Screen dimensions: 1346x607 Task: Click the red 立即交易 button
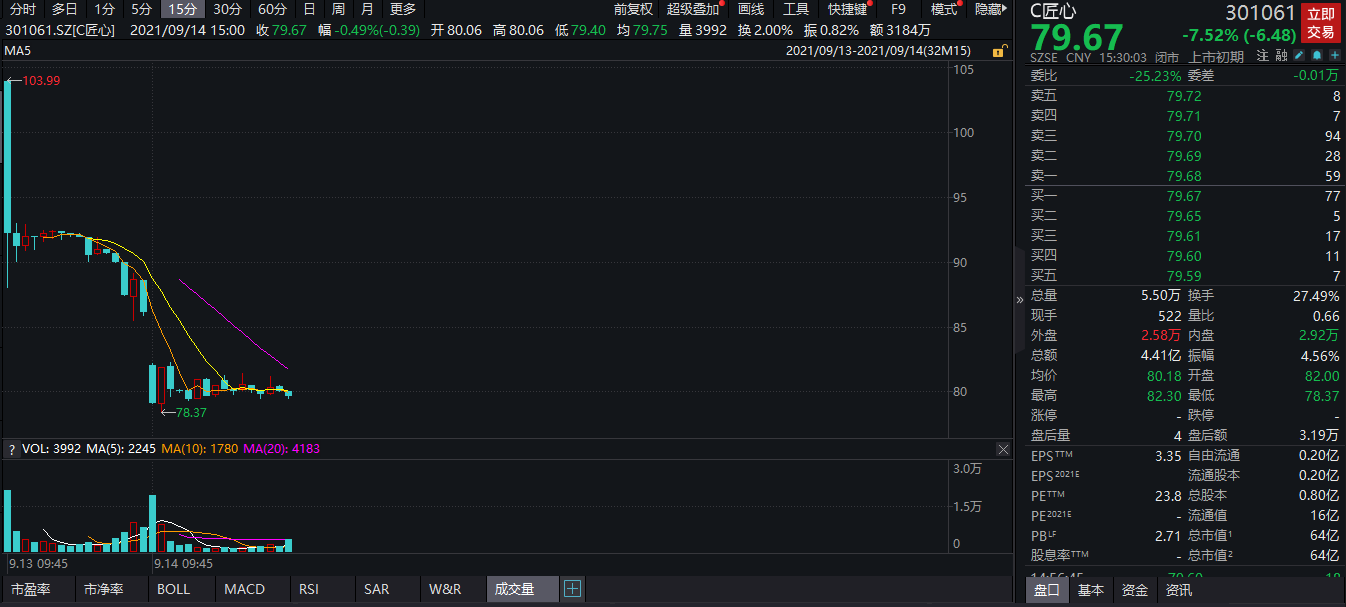pos(1320,23)
